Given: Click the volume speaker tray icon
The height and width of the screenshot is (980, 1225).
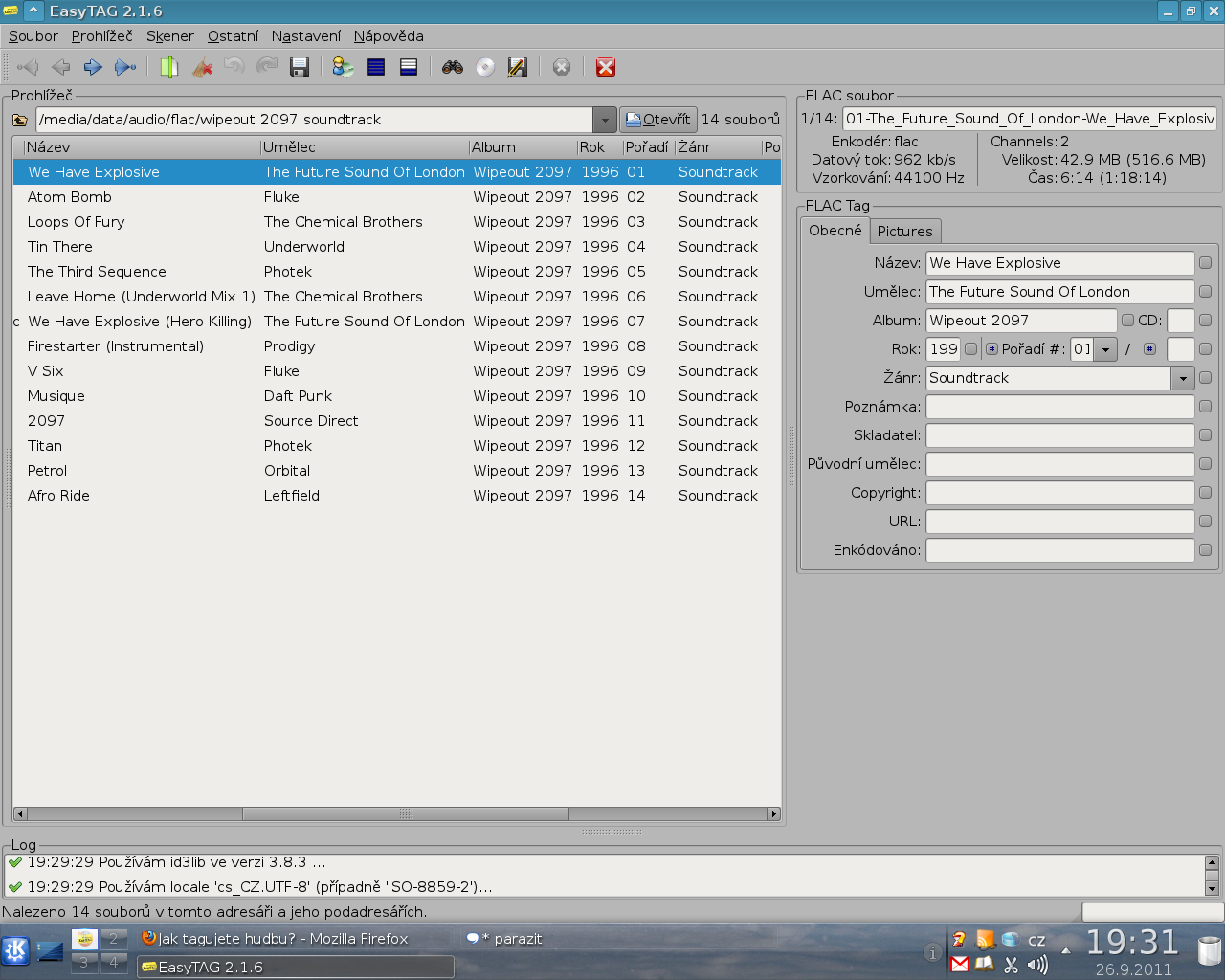Looking at the screenshot, I should (x=1037, y=965).
